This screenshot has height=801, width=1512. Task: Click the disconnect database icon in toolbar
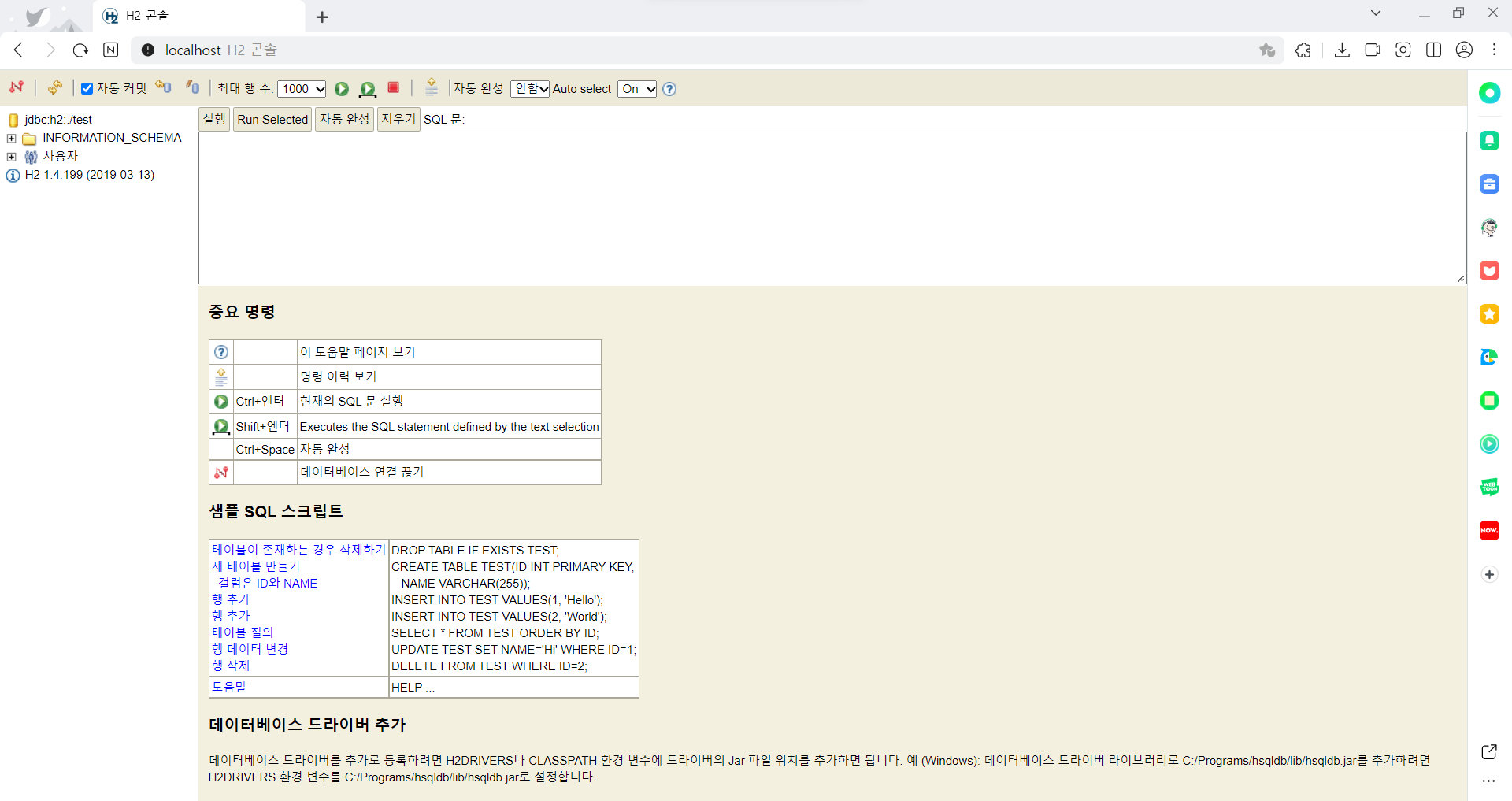coord(17,87)
